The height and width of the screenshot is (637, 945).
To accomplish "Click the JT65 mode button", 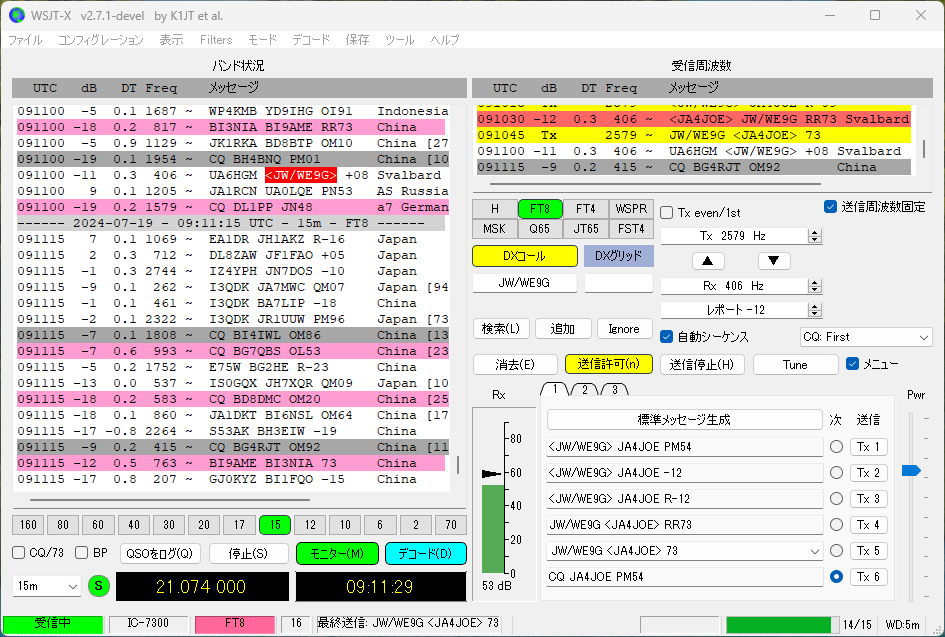I will [x=586, y=229].
